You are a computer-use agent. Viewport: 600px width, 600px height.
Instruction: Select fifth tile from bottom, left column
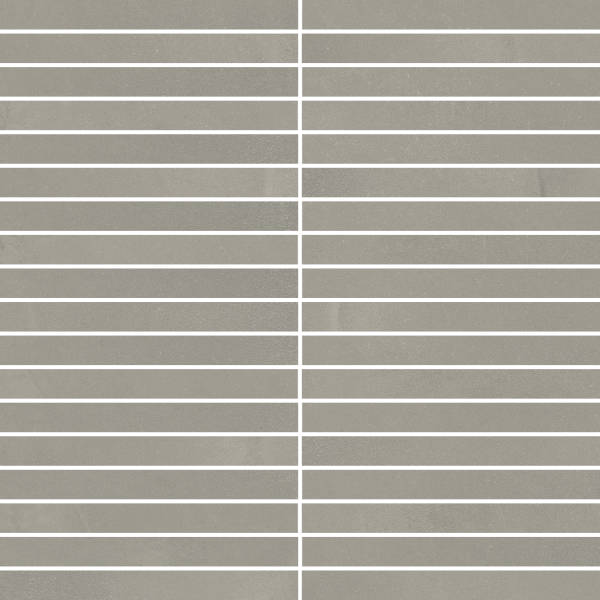click(x=150, y=451)
